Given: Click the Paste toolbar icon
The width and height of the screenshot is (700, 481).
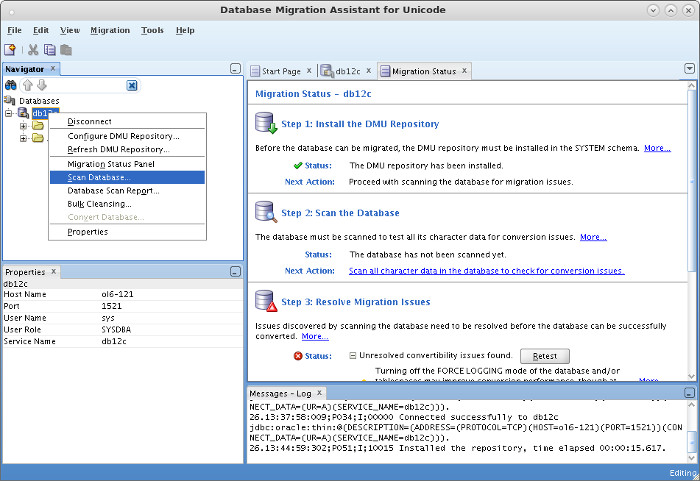Looking at the screenshot, I should tap(66, 50).
